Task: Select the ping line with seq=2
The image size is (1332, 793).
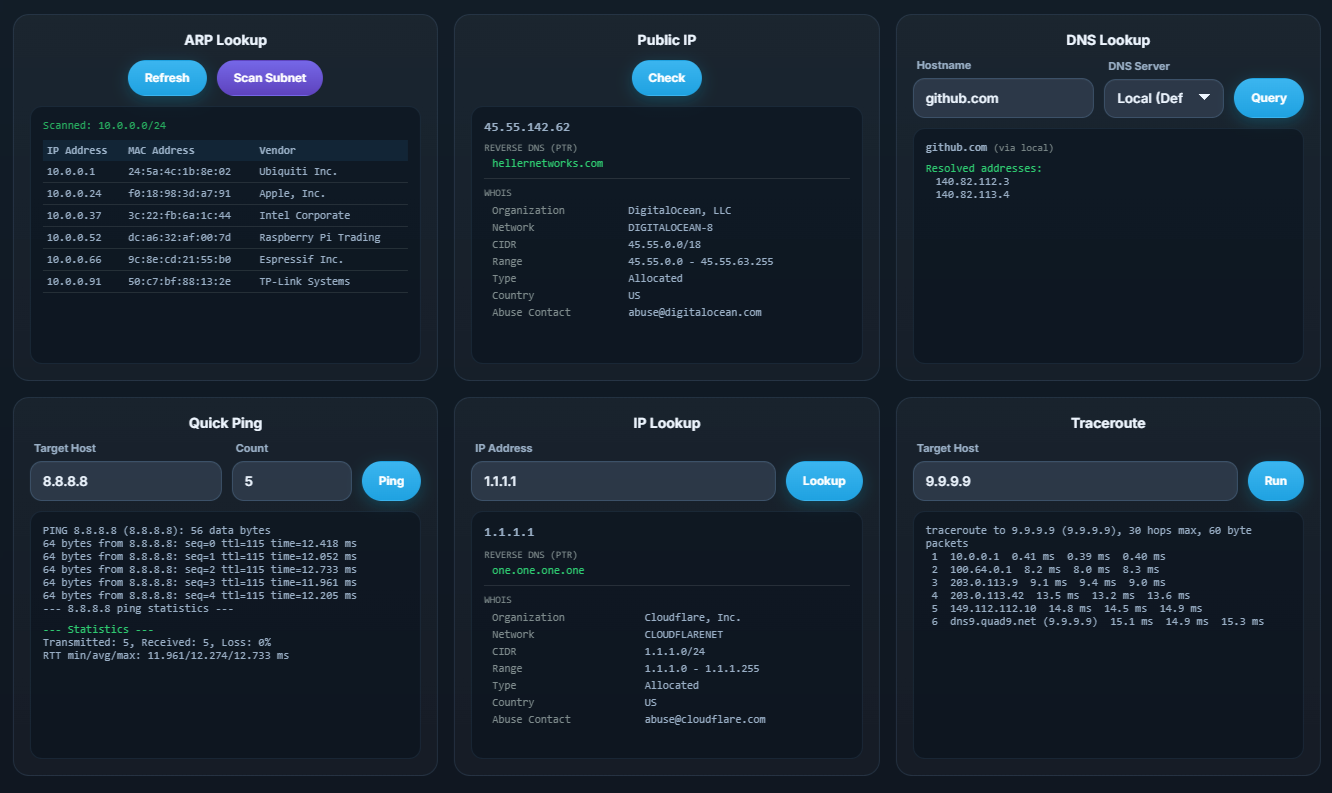Action: (200, 570)
